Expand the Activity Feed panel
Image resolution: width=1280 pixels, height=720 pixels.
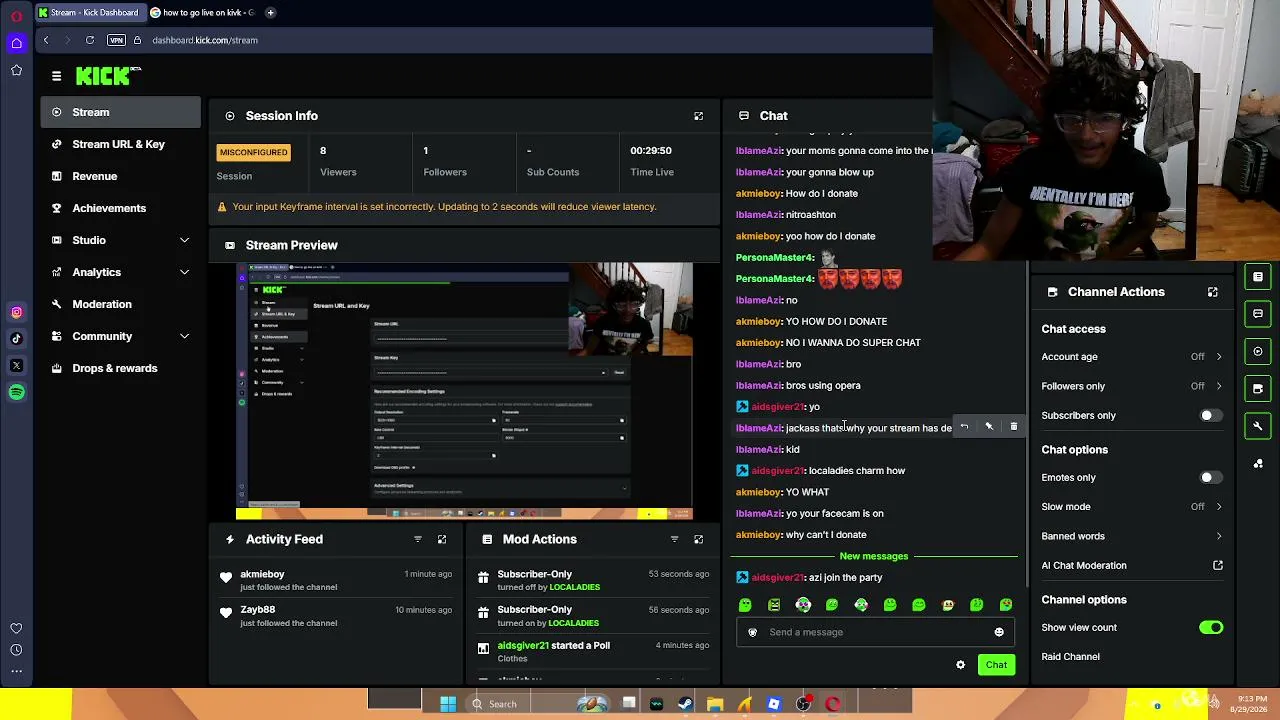pos(442,539)
